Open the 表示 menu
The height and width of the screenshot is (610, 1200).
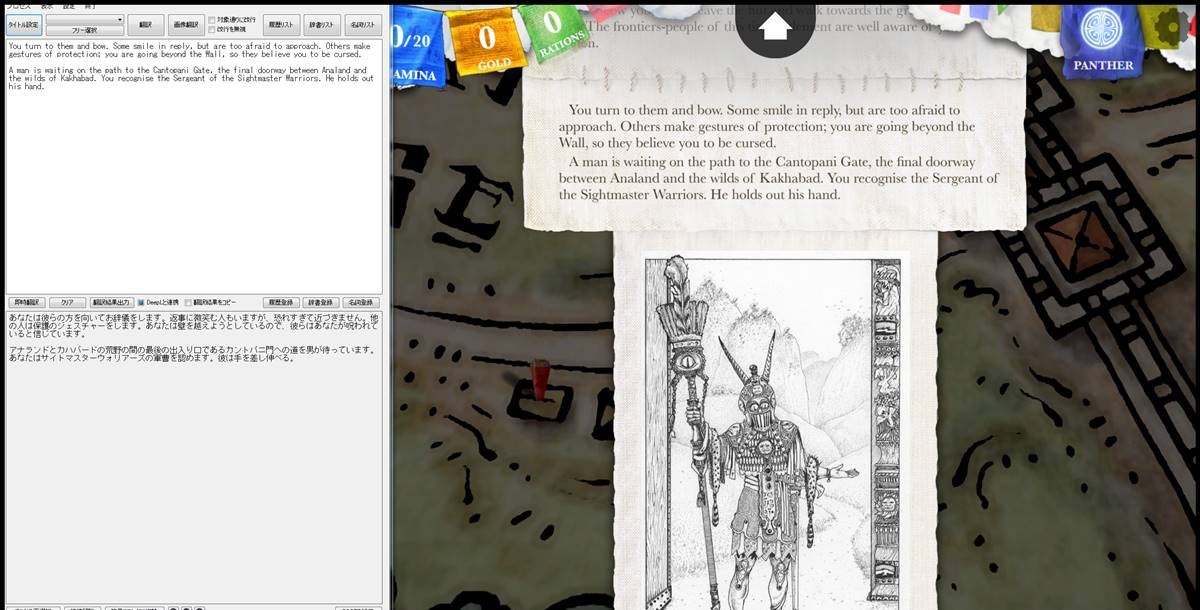(47, 6)
